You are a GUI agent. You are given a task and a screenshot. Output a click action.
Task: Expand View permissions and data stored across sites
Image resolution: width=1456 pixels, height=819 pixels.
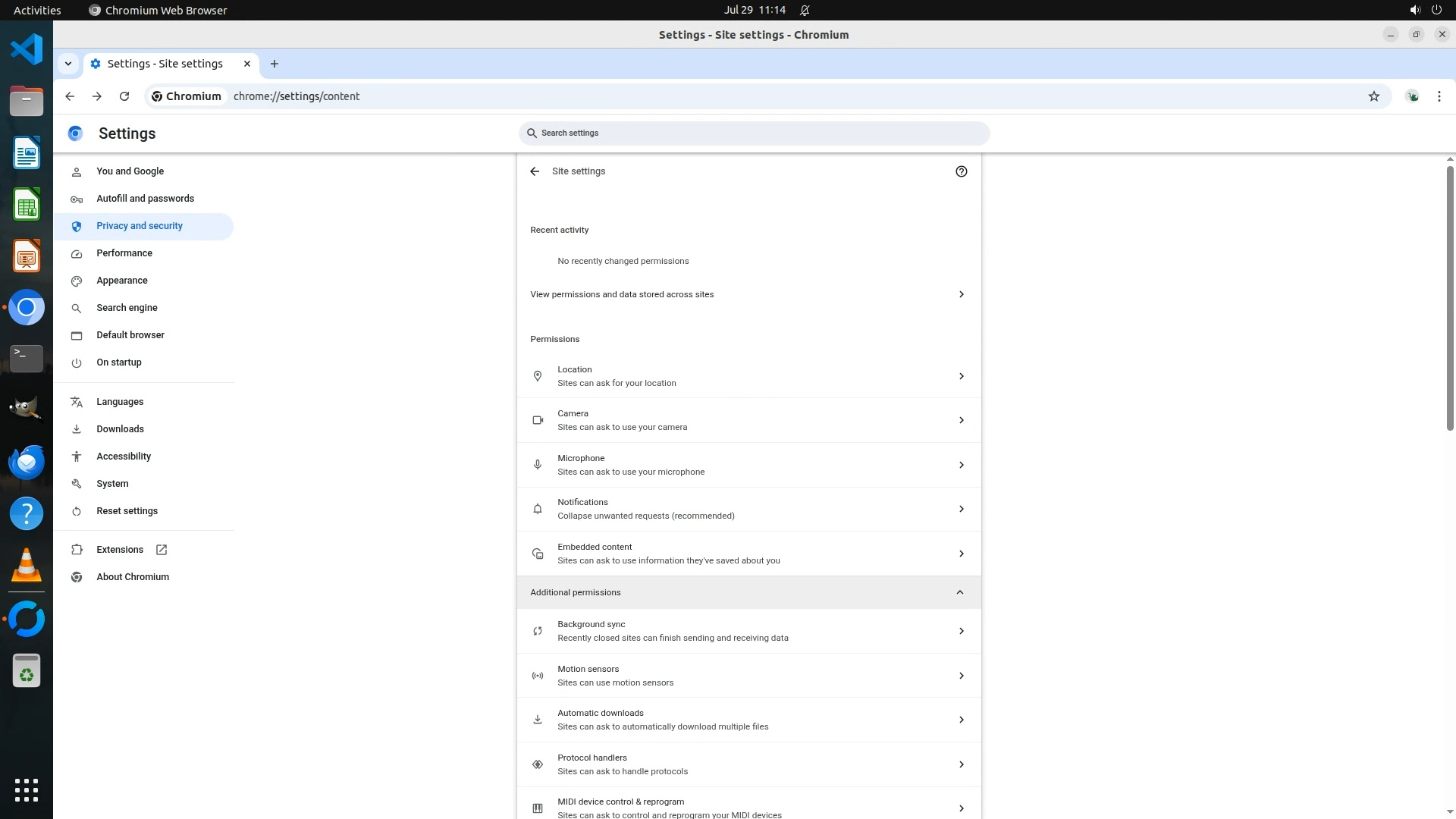(748, 294)
